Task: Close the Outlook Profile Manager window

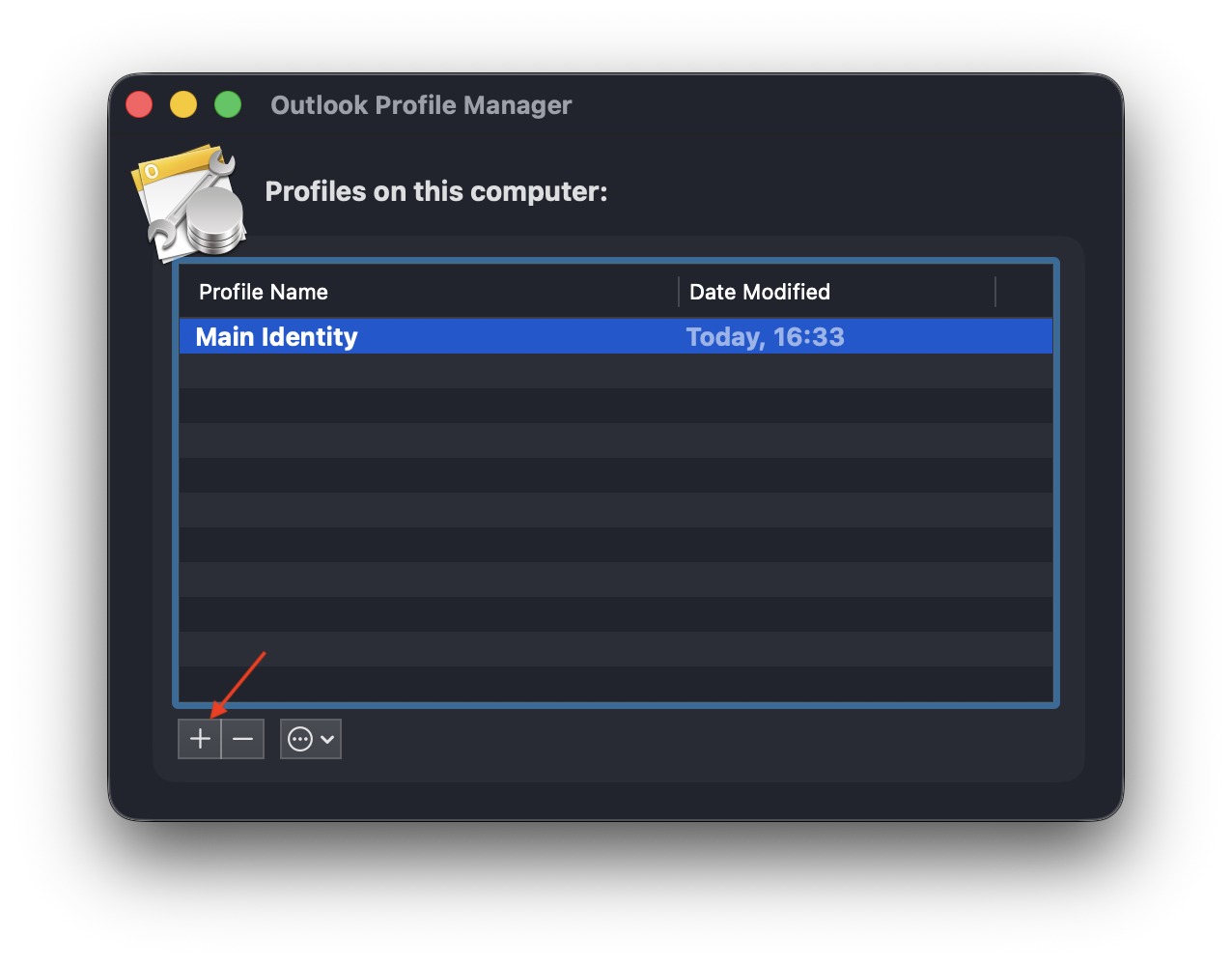Action: (x=139, y=104)
